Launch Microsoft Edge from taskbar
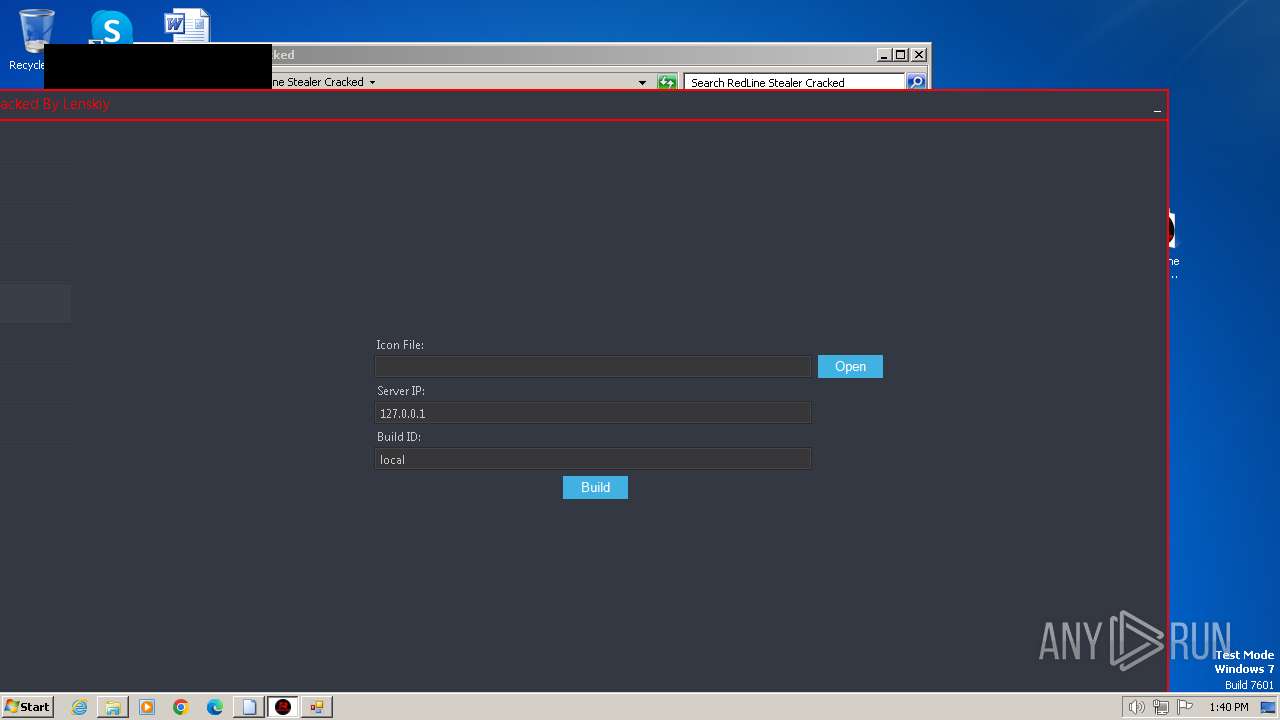The width and height of the screenshot is (1280, 720). tap(215, 707)
